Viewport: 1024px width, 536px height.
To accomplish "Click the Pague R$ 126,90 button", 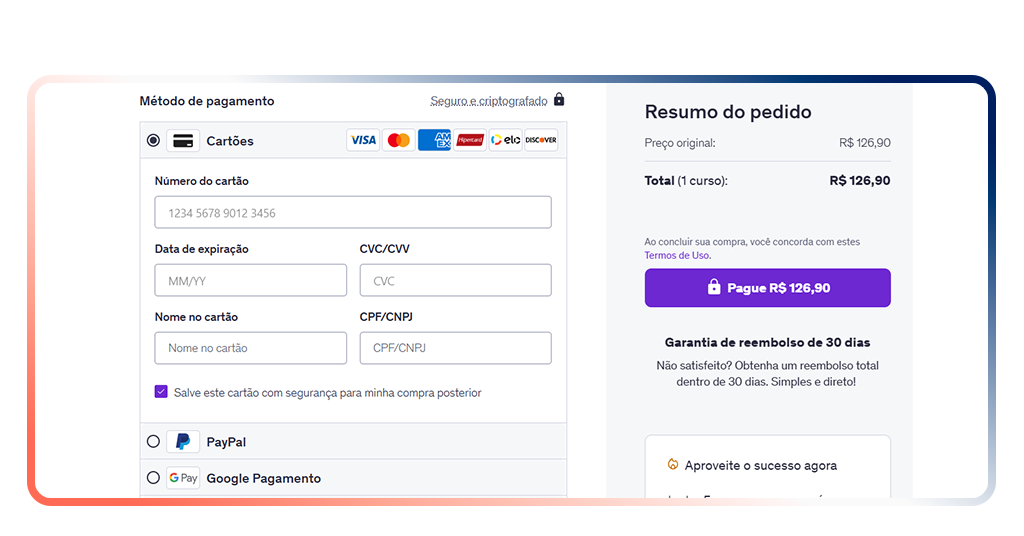I will (767, 288).
